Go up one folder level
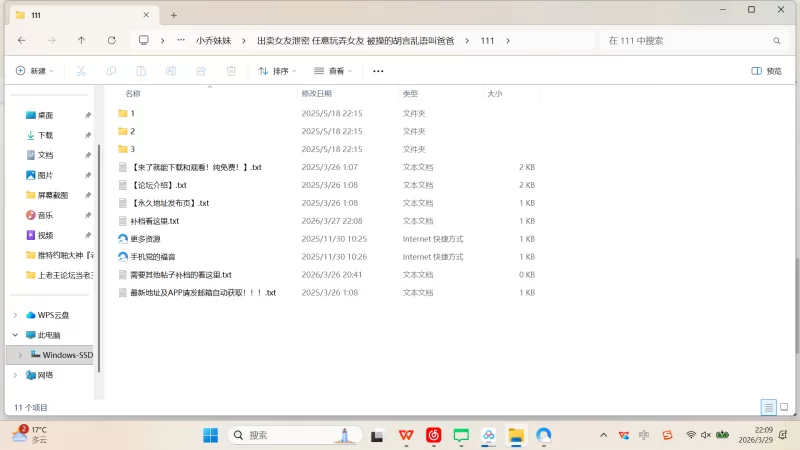Image resolution: width=800 pixels, height=450 pixels. pyautogui.click(x=81, y=40)
